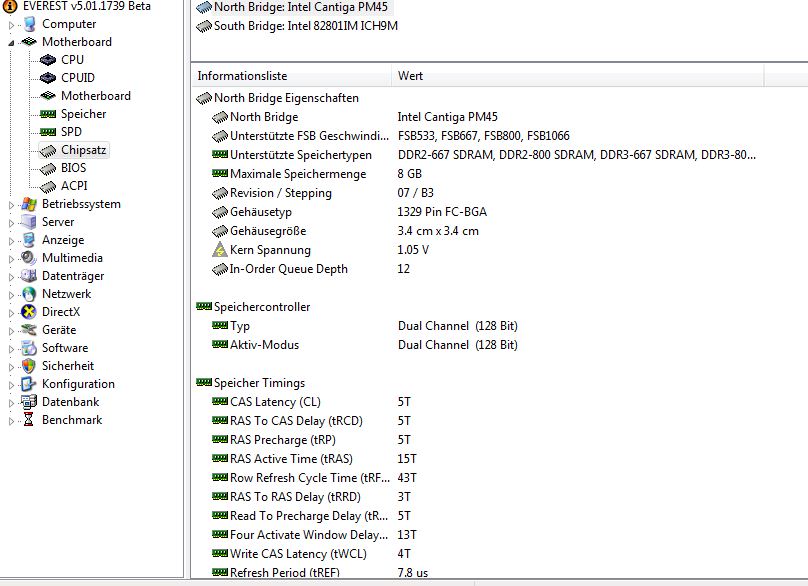Screen dimensions: 808x586
Task: Expand the Netzwerk node
Action: (x=11, y=295)
